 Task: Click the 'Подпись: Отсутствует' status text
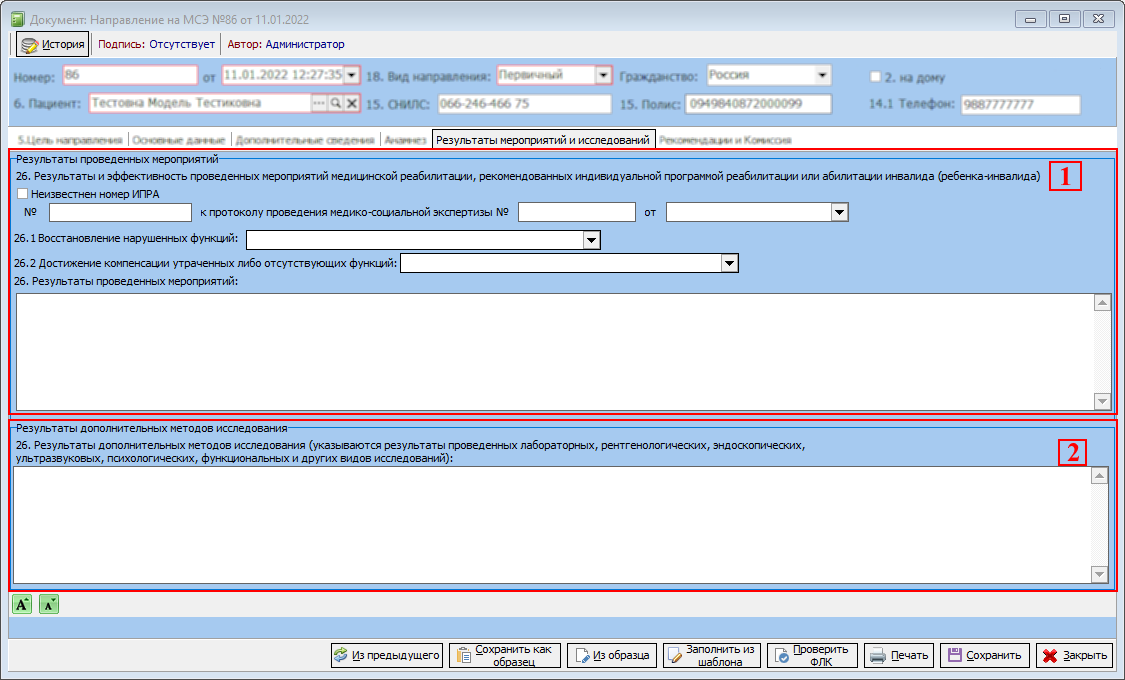(x=156, y=44)
